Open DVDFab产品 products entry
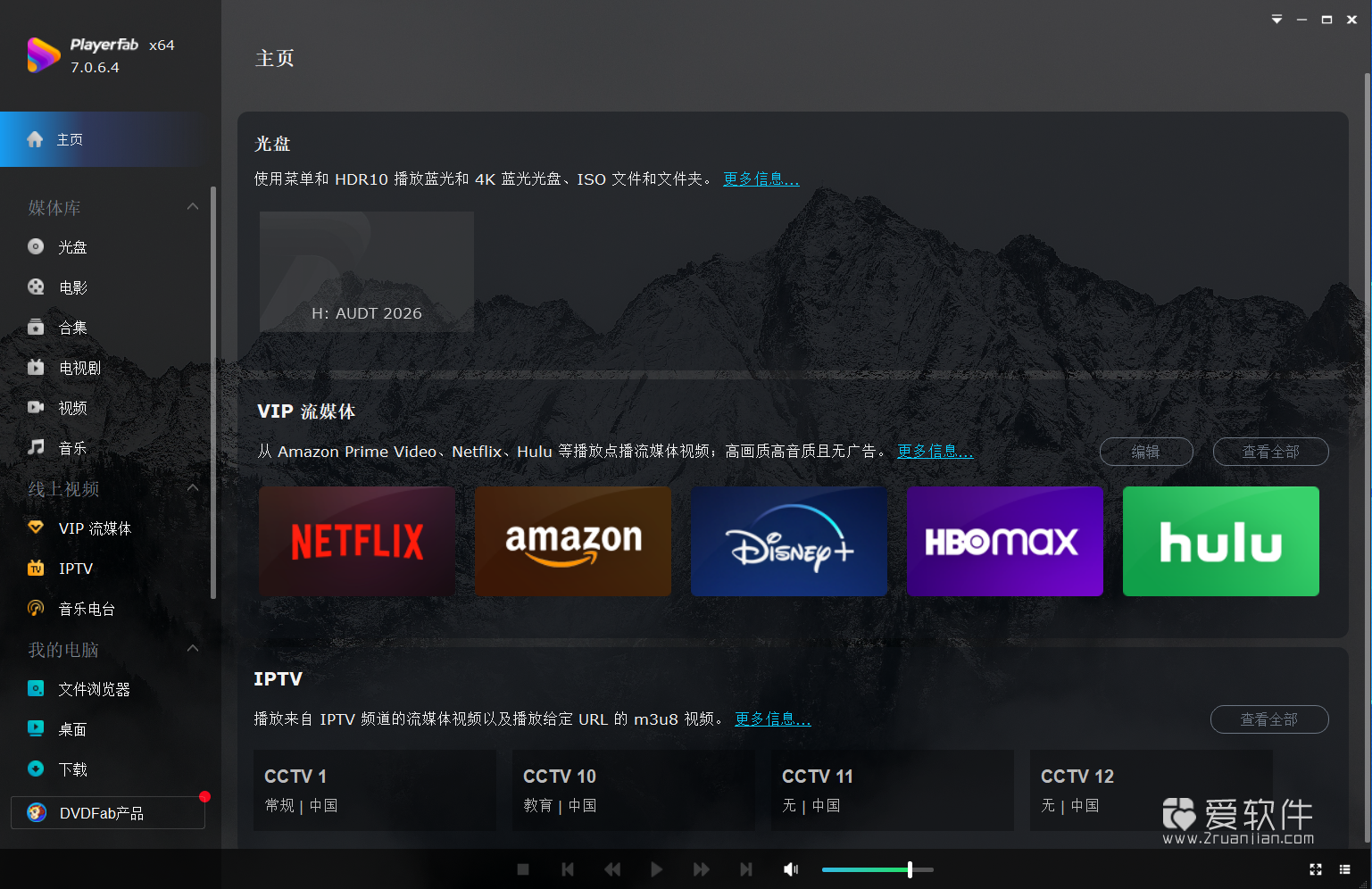This screenshot has height=889, width=1372. [108, 813]
